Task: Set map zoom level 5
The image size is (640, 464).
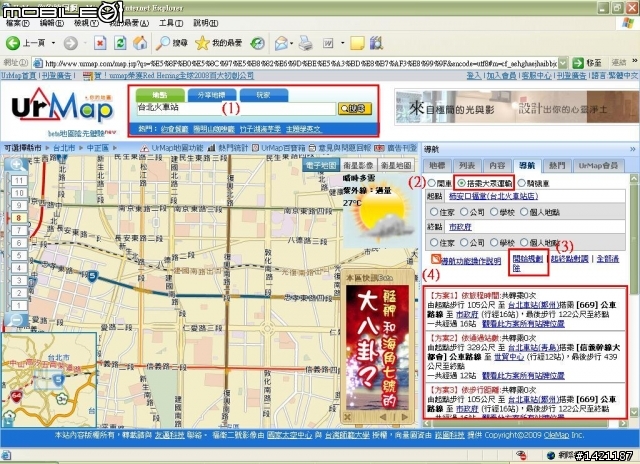Action: [19, 255]
